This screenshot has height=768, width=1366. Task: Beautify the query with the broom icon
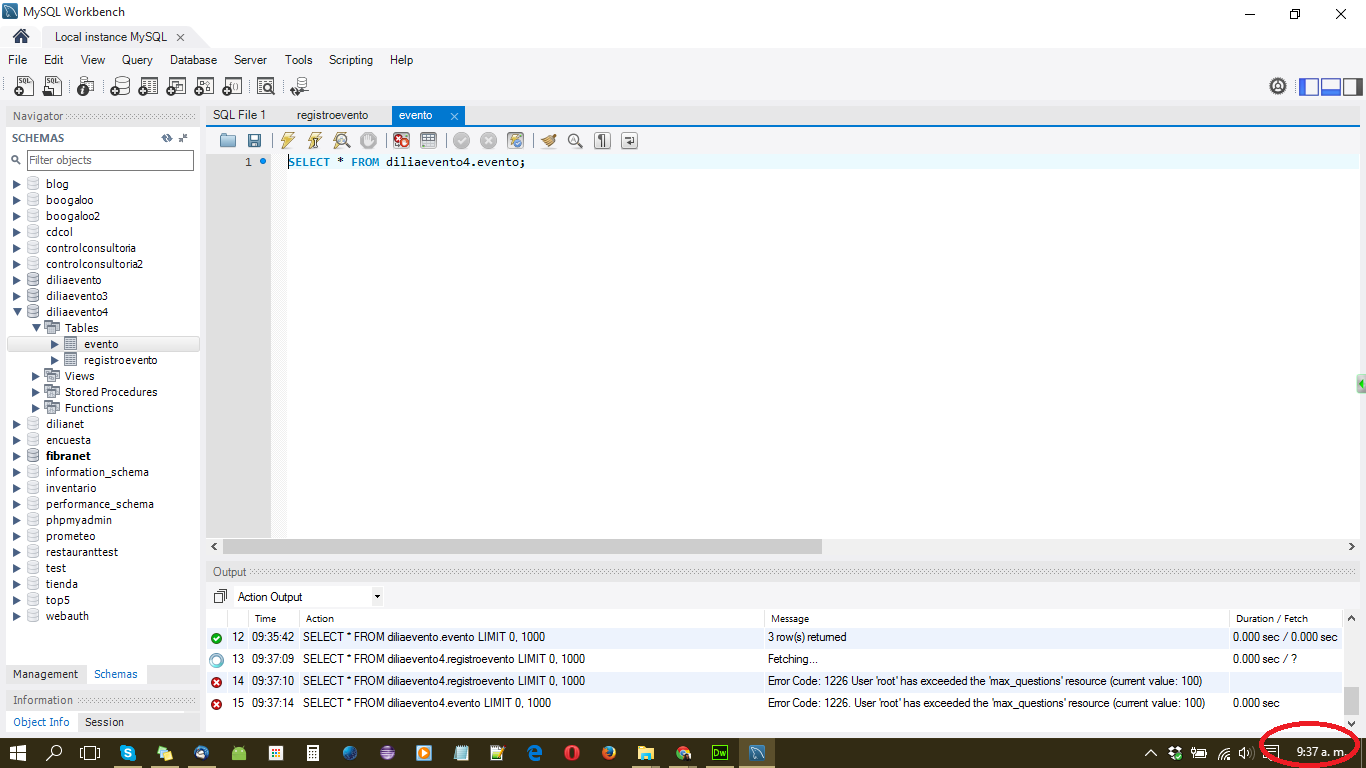(x=548, y=141)
